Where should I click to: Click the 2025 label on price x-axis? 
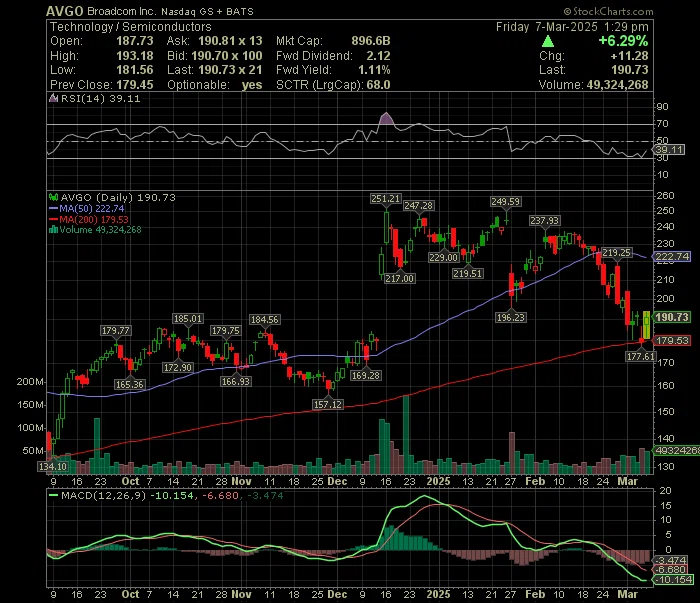click(x=438, y=482)
